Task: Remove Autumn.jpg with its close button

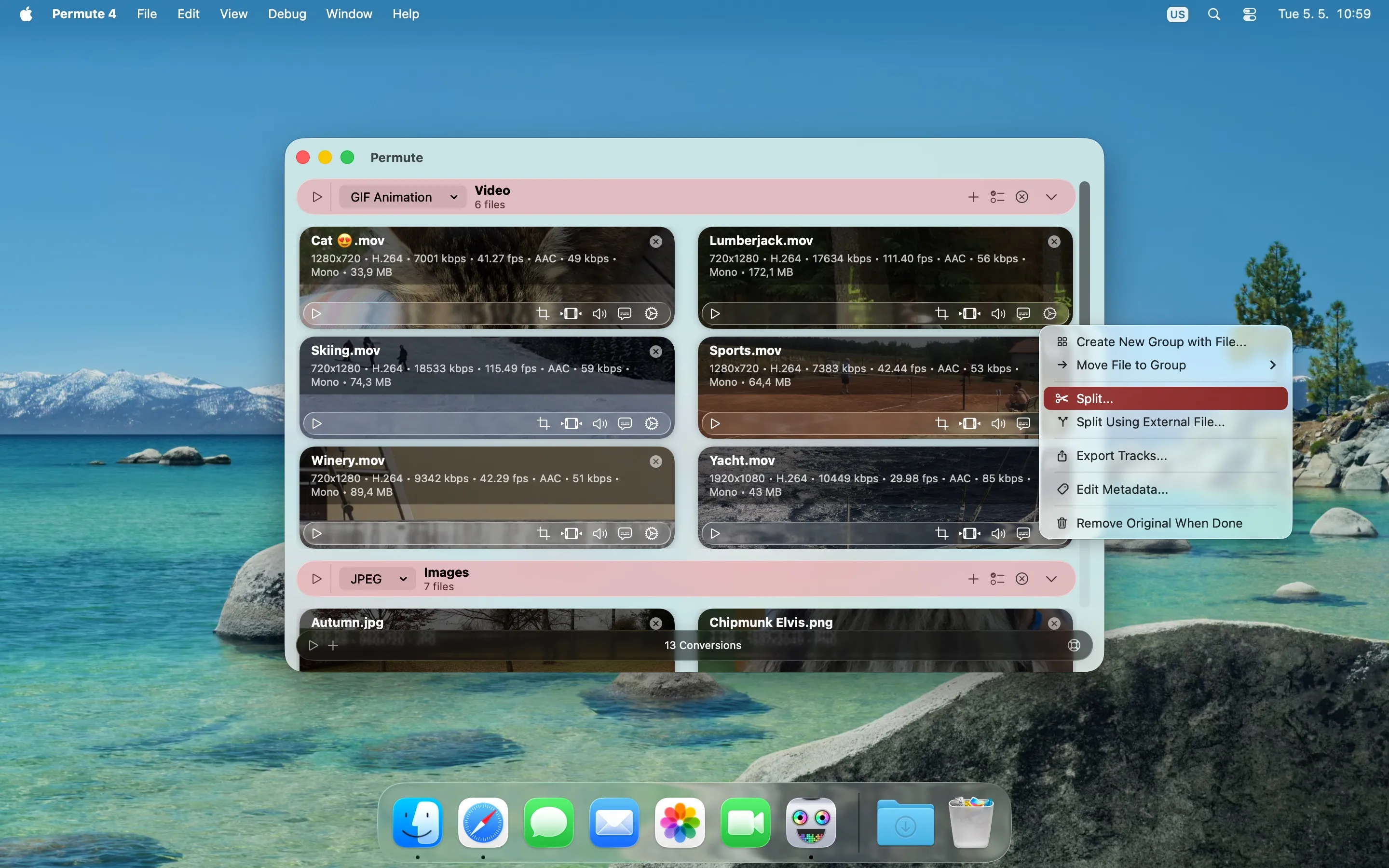Action: pos(656,624)
